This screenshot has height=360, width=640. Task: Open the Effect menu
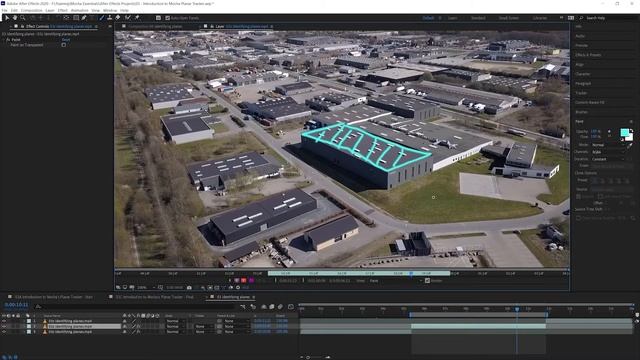click(62, 10)
